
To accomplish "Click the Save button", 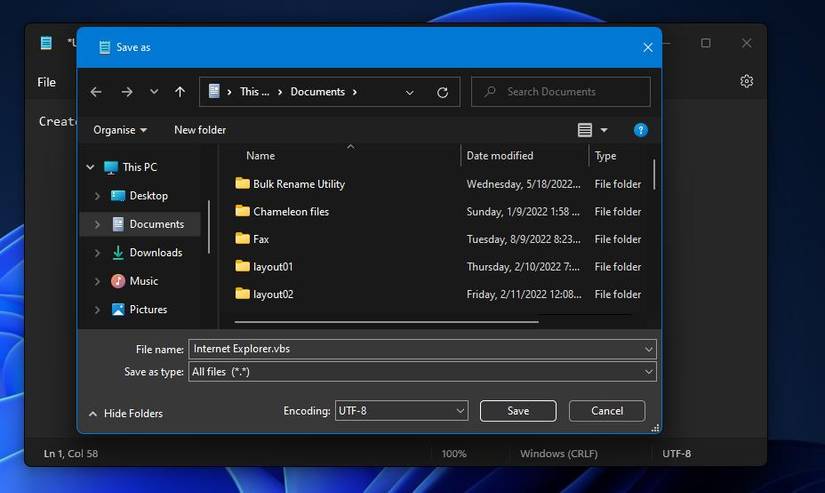I will [518, 410].
